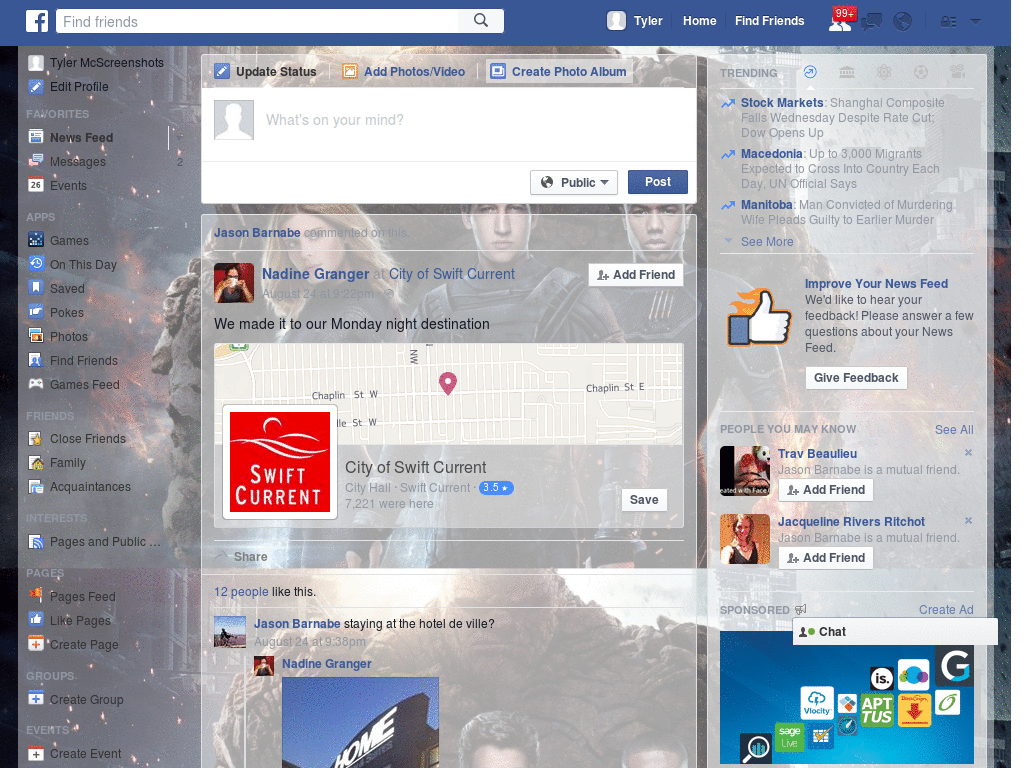Click the search magnifier button
This screenshot has width=1024, height=768.
(x=481, y=21)
